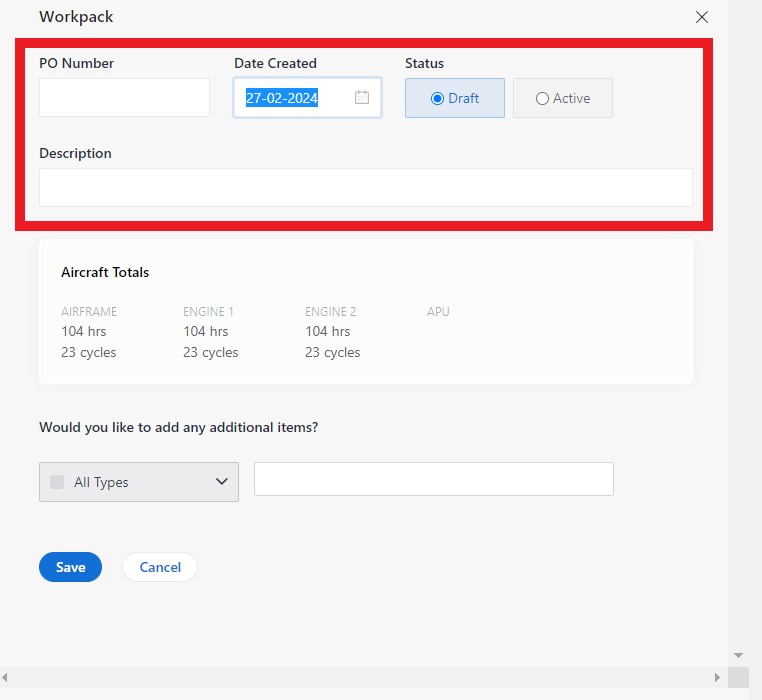The image size is (762, 700).
Task: Save the workpack
Action: 70,567
